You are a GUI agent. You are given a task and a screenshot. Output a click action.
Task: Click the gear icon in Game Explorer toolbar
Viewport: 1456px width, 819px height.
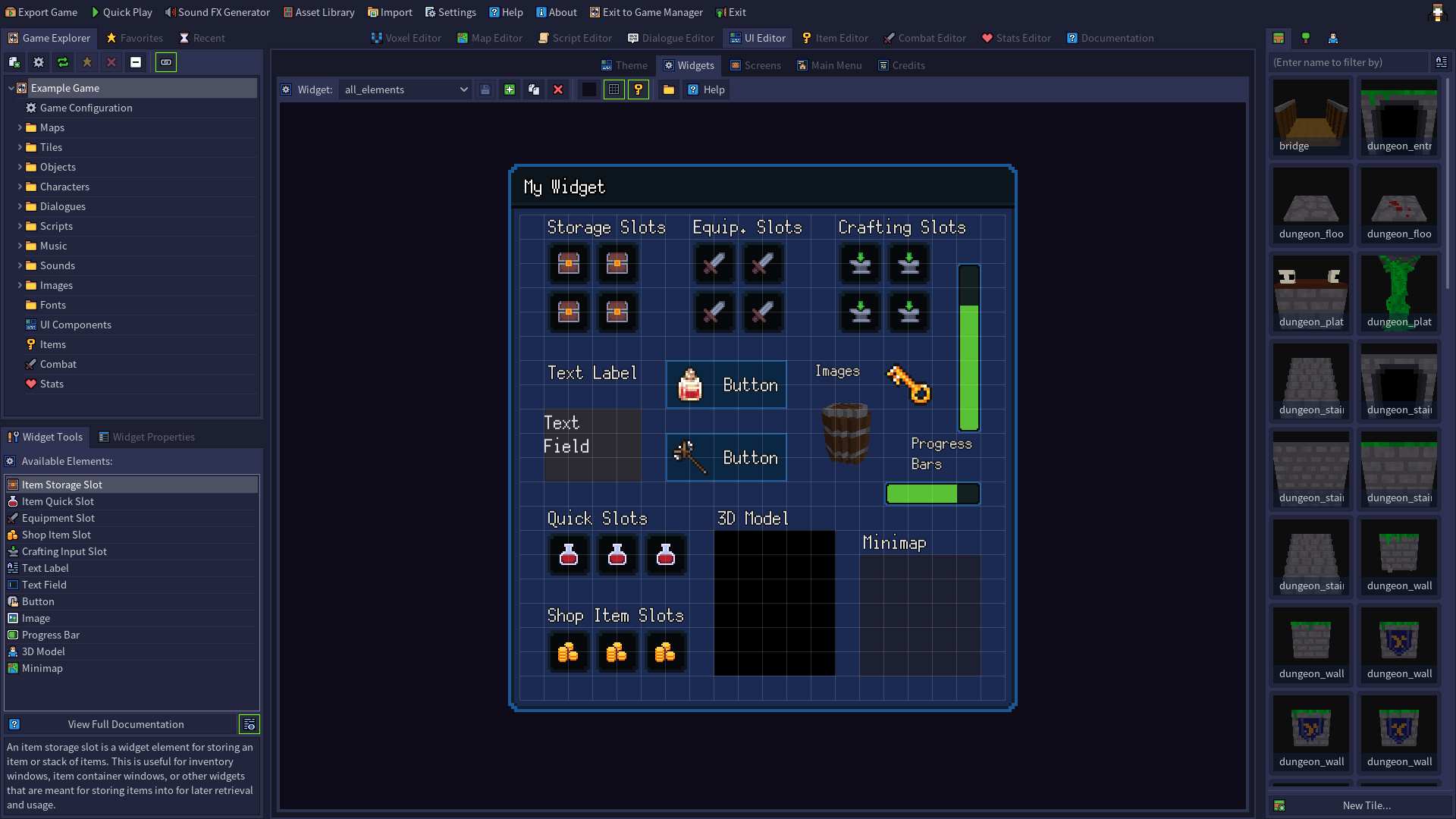tap(39, 62)
